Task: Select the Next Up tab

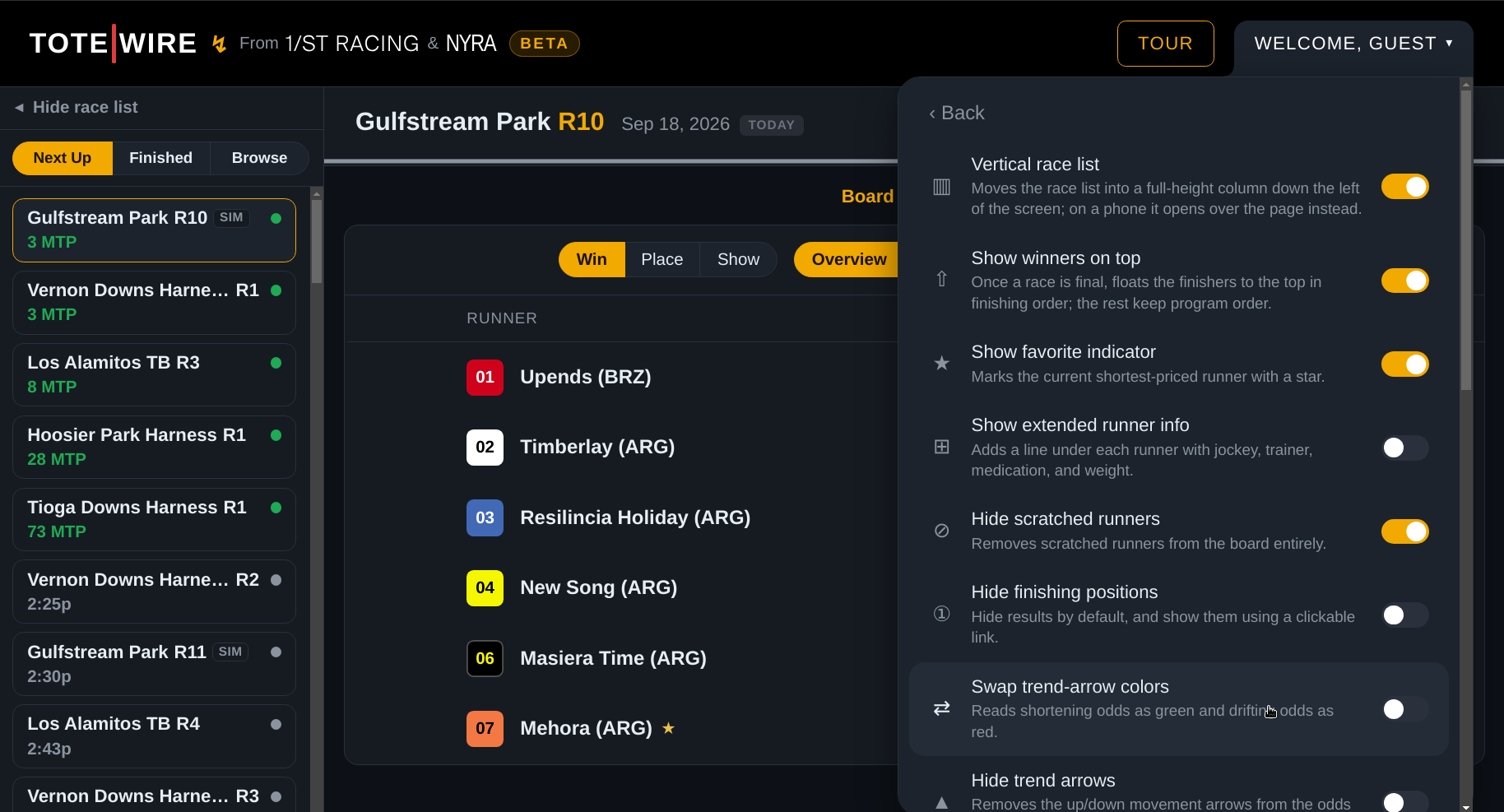Action: point(63,158)
